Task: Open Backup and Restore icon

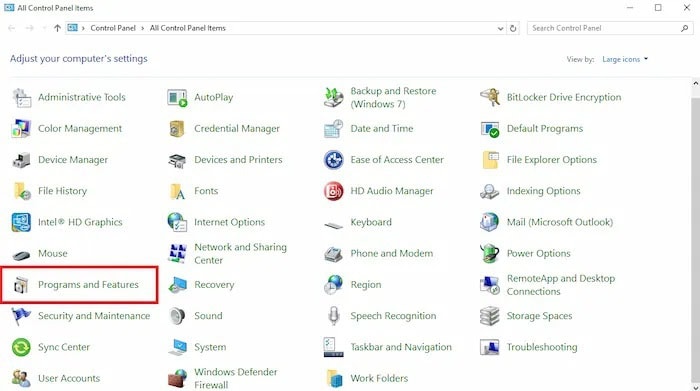Action: pyautogui.click(x=333, y=97)
